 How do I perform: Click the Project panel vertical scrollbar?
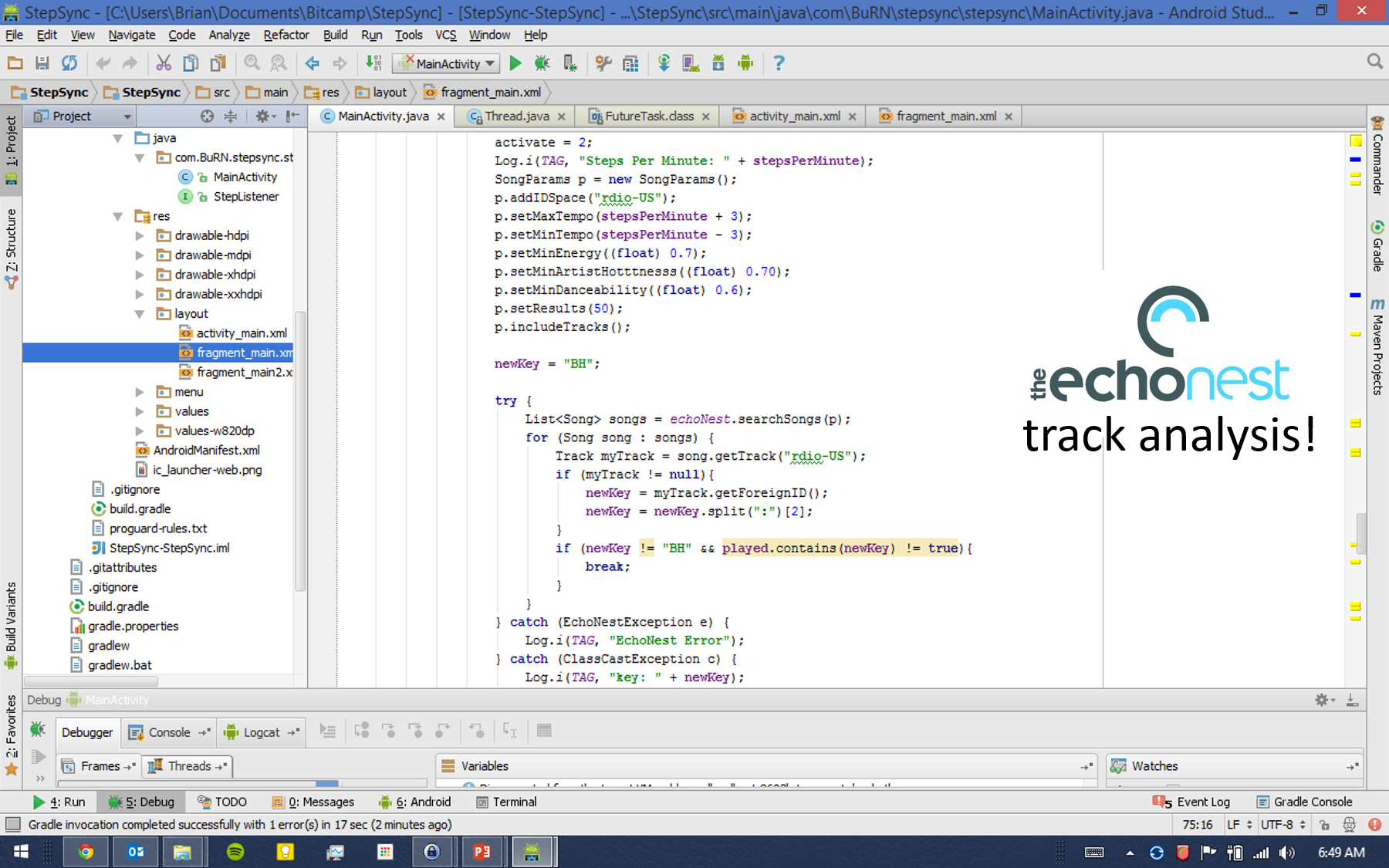(x=301, y=451)
